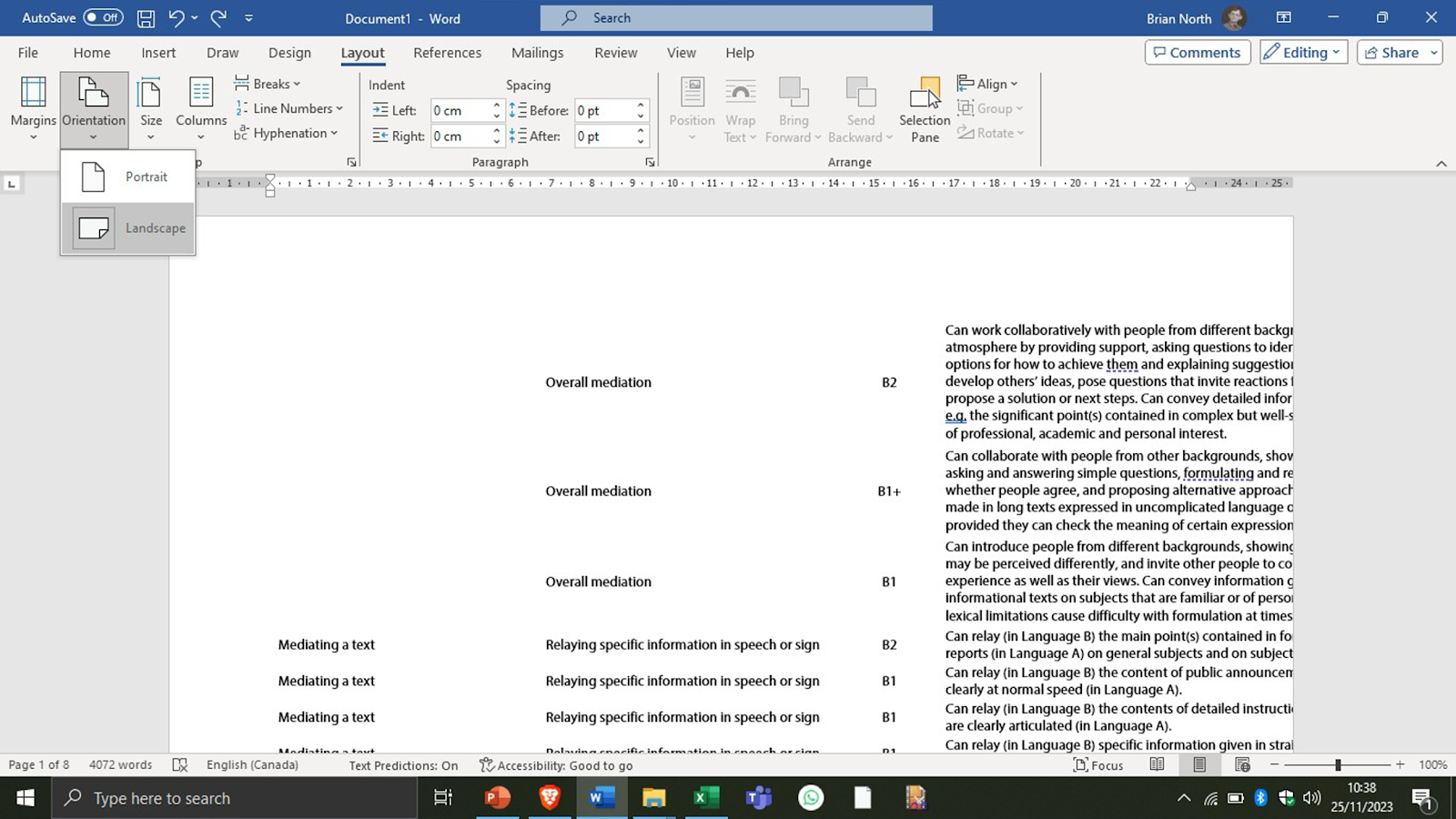Click the Save icon in title bar

coord(146,18)
